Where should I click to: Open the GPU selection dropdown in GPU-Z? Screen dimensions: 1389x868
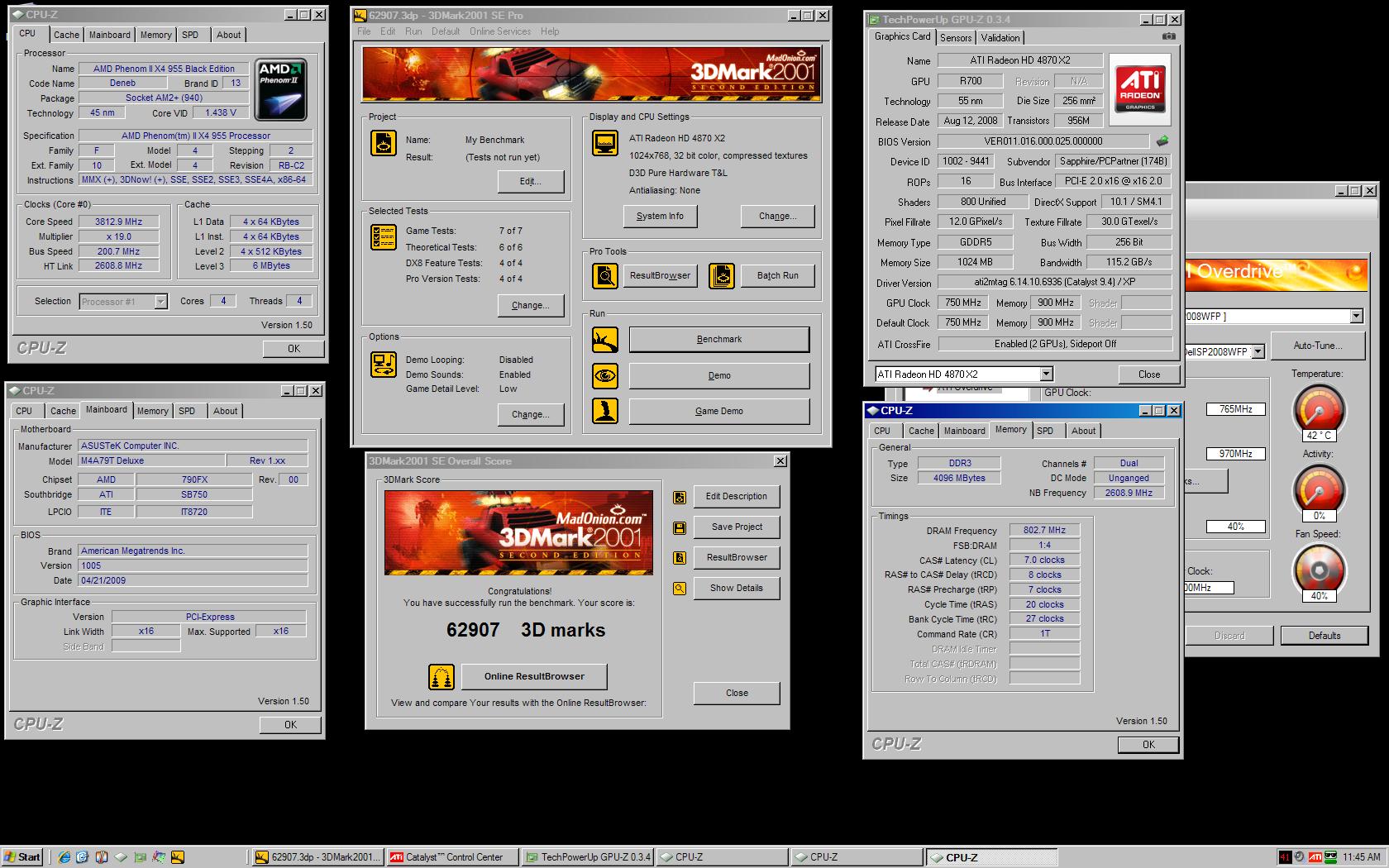[1046, 374]
